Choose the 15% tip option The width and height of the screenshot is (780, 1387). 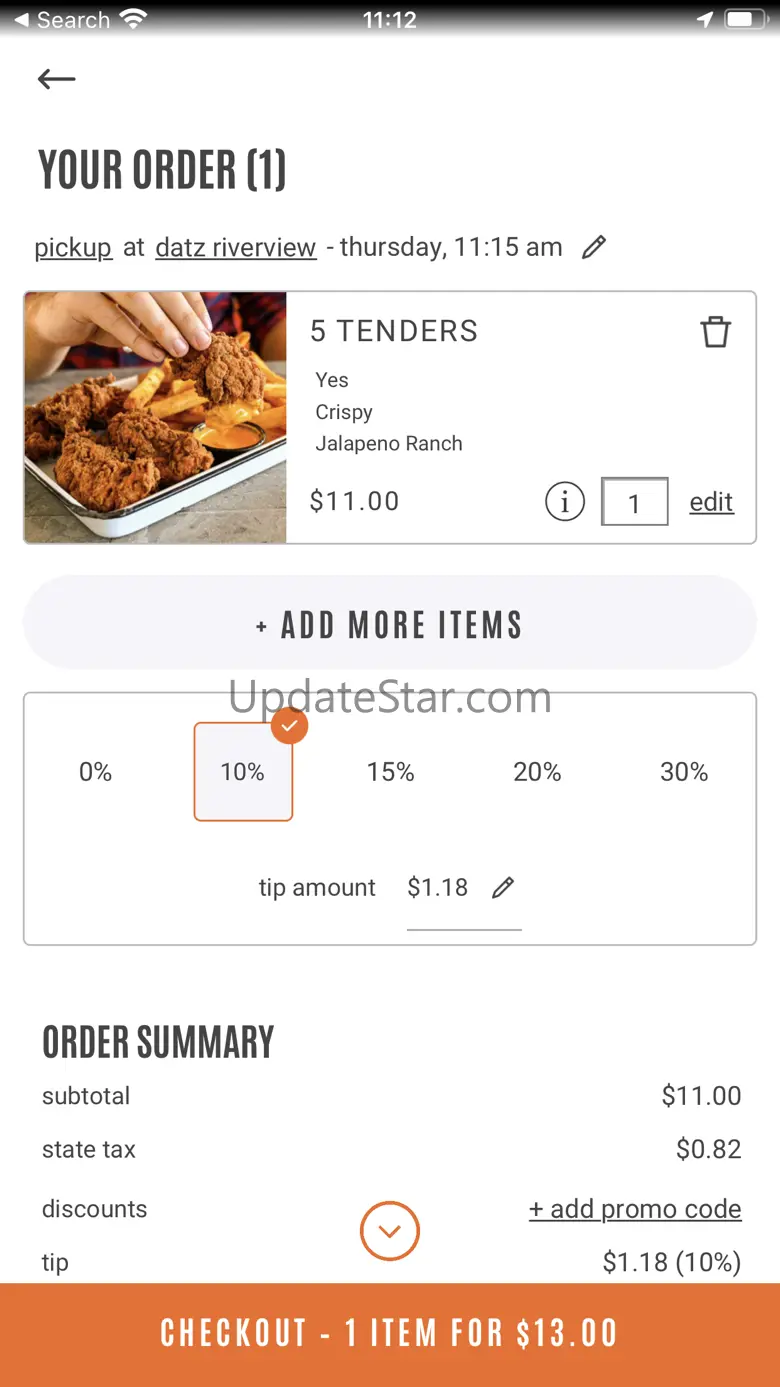tap(390, 772)
